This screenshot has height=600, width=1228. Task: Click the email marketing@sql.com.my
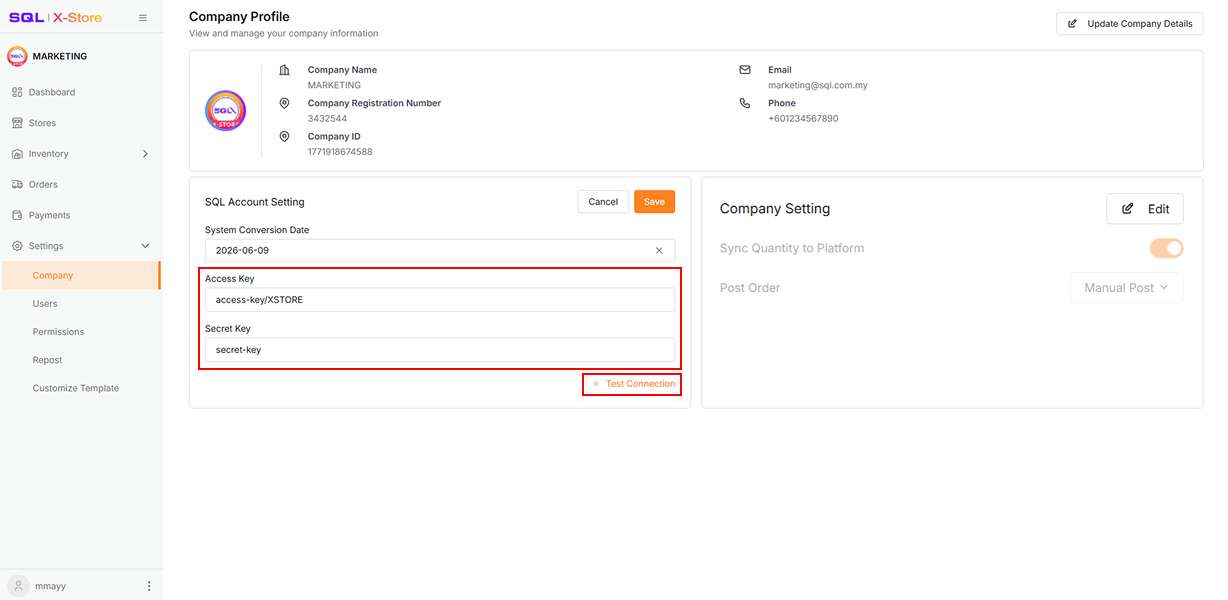pyautogui.click(x=818, y=86)
